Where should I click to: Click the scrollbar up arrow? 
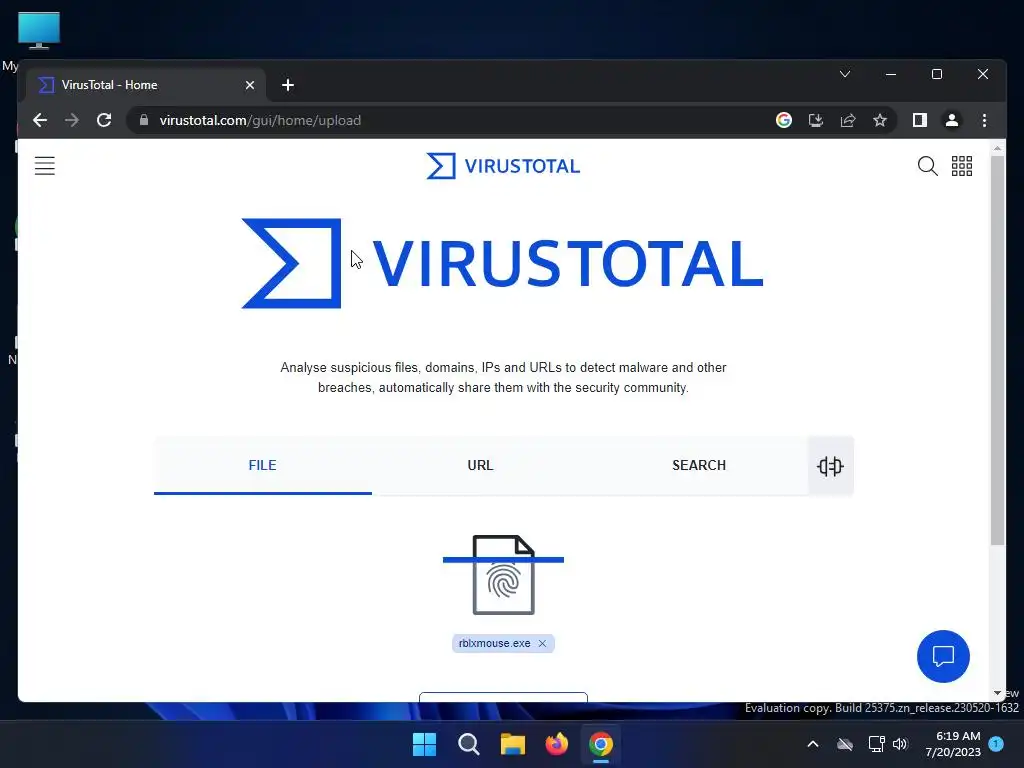997,149
